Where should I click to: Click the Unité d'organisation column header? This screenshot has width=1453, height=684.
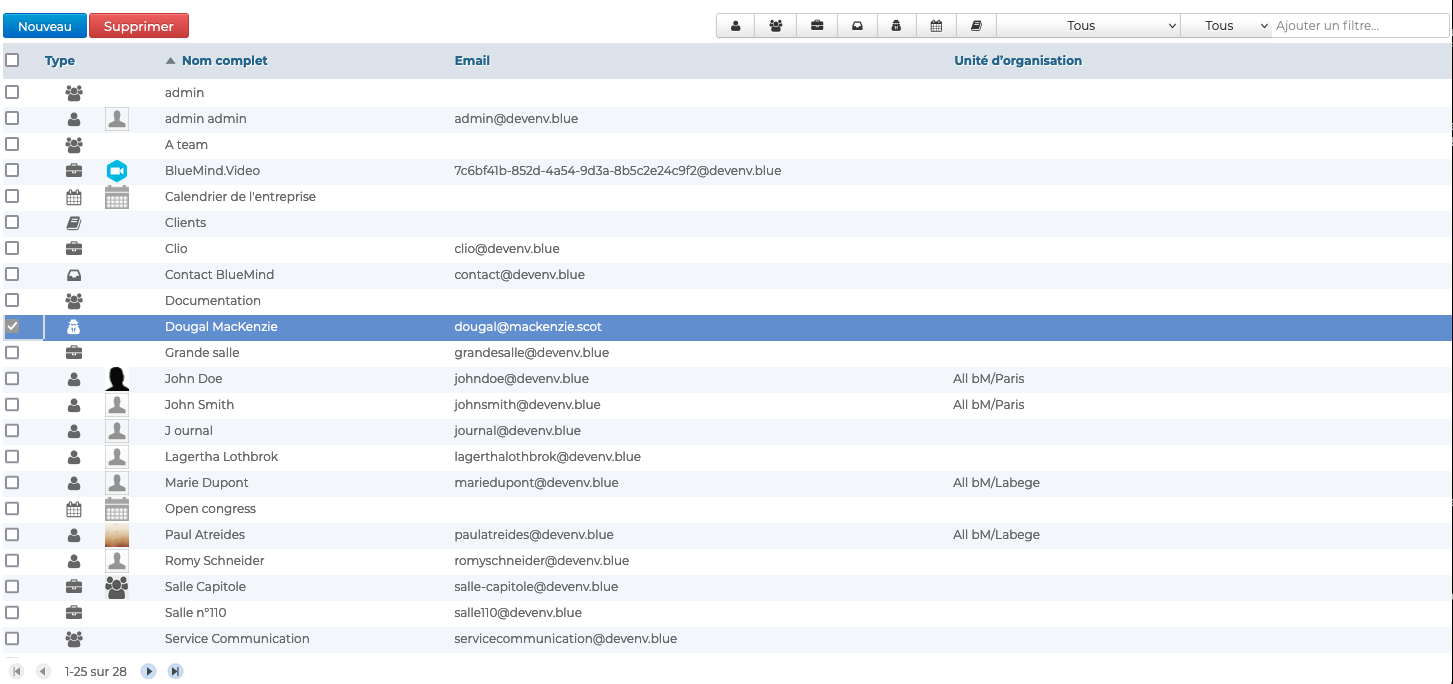pyautogui.click(x=1018, y=61)
